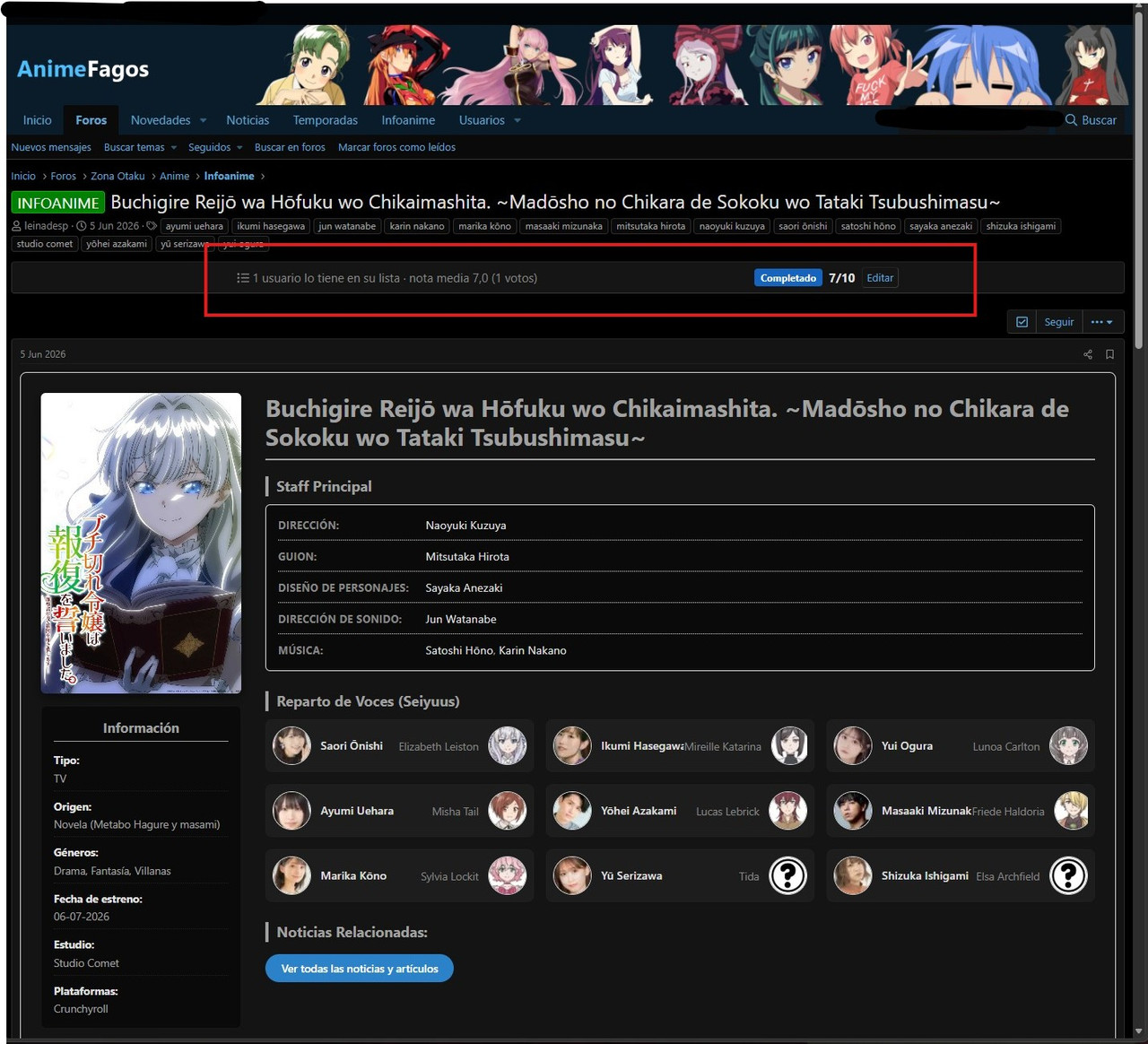Click the Completado status badge
The image size is (1148, 1044).
coord(788,278)
